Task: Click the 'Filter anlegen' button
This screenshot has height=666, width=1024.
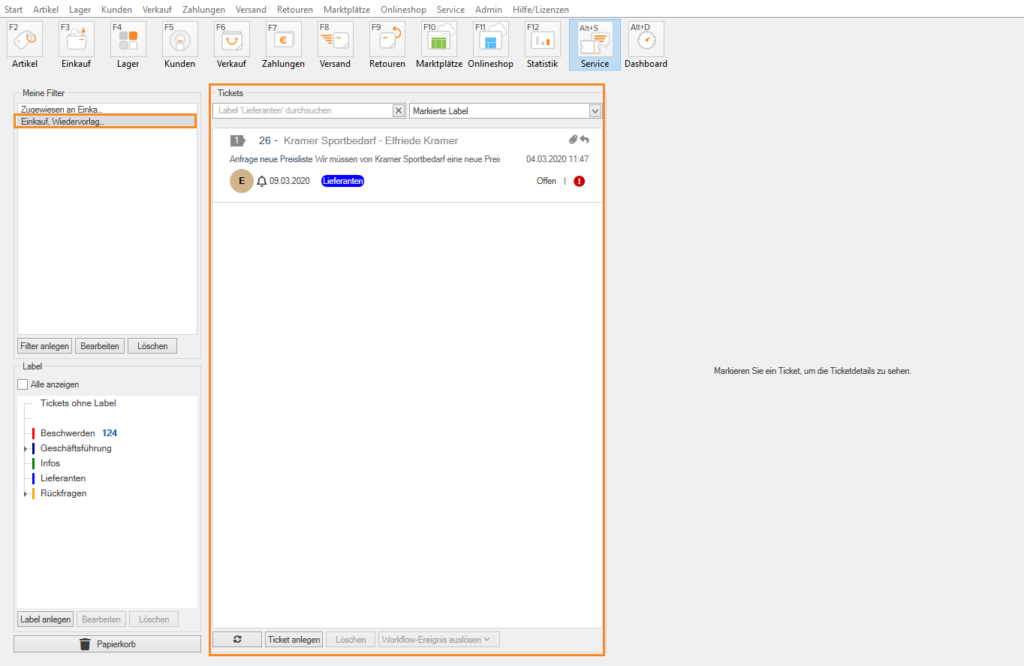Action: coord(45,346)
